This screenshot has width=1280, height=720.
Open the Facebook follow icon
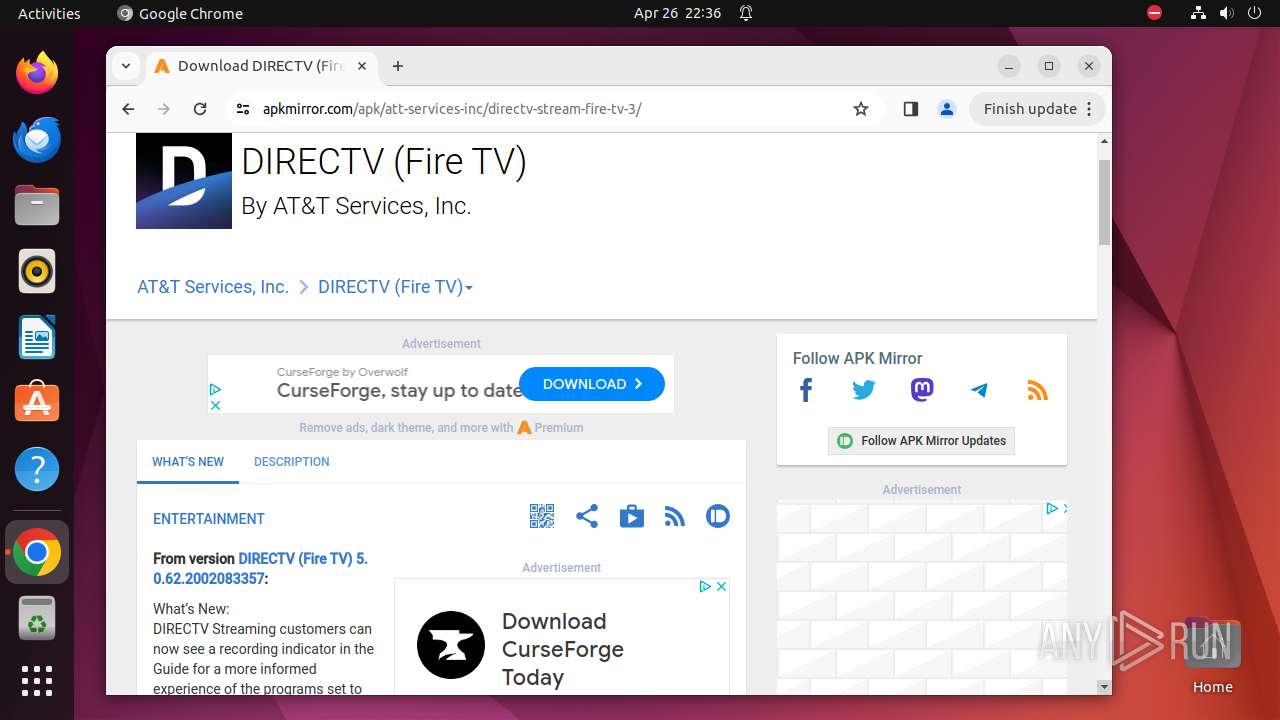806,390
